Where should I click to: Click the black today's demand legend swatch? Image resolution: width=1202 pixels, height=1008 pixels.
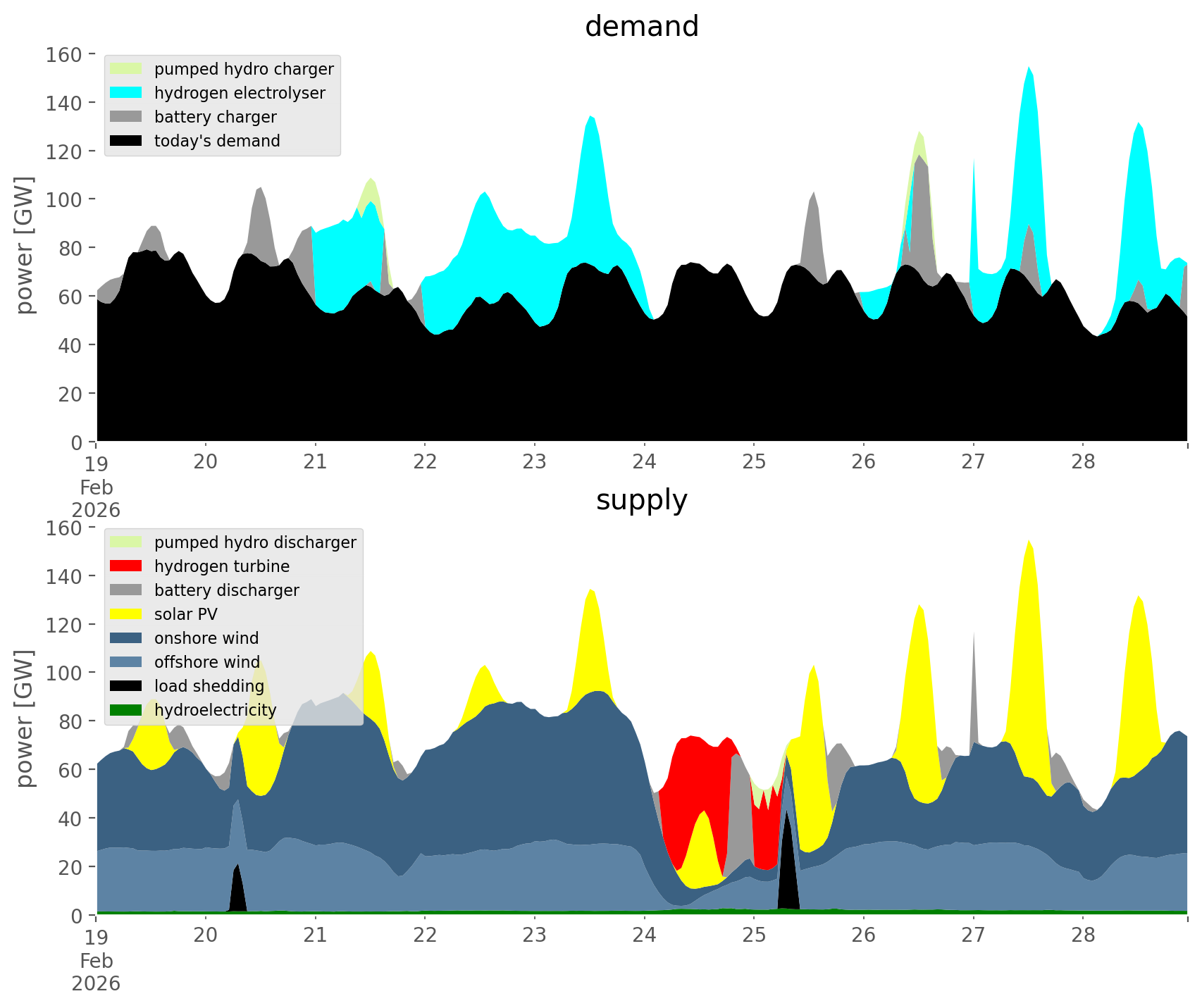click(126, 141)
